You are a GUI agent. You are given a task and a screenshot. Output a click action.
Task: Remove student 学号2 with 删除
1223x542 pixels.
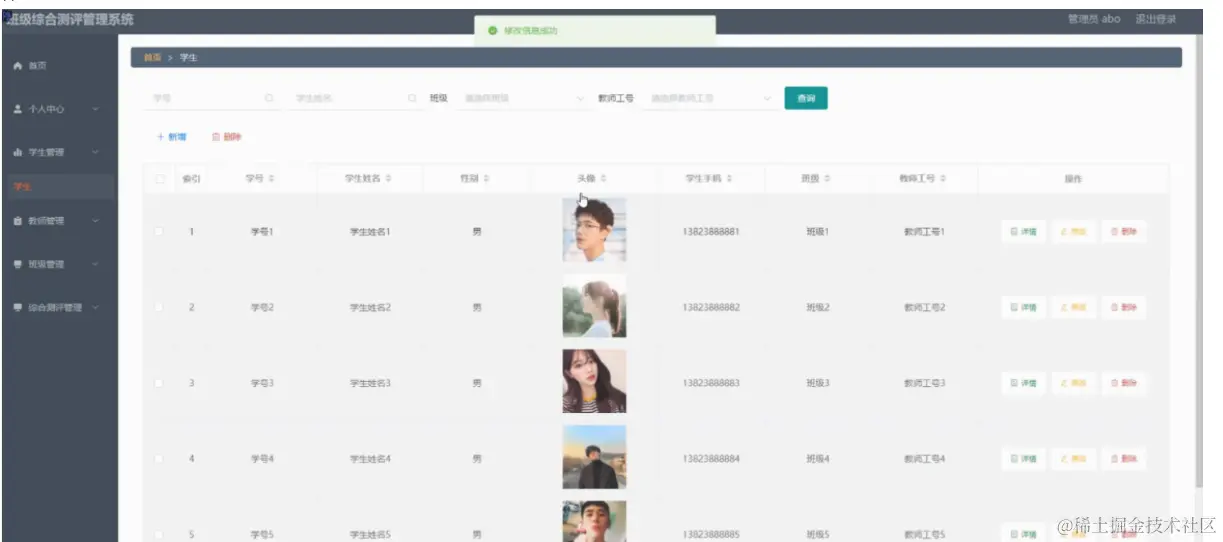click(x=1123, y=307)
